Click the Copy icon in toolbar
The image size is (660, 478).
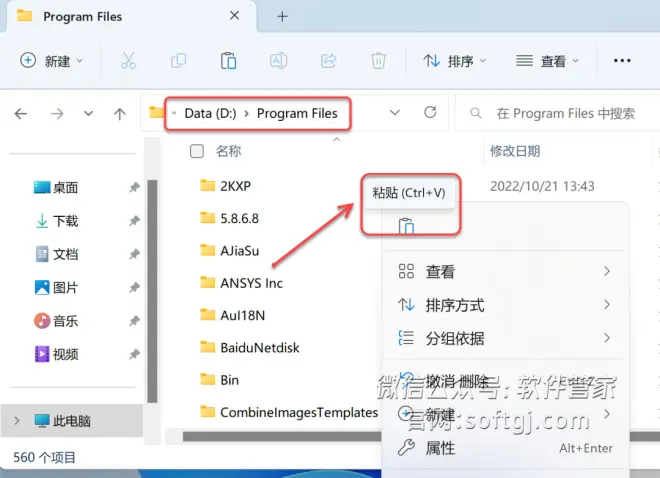(178, 61)
